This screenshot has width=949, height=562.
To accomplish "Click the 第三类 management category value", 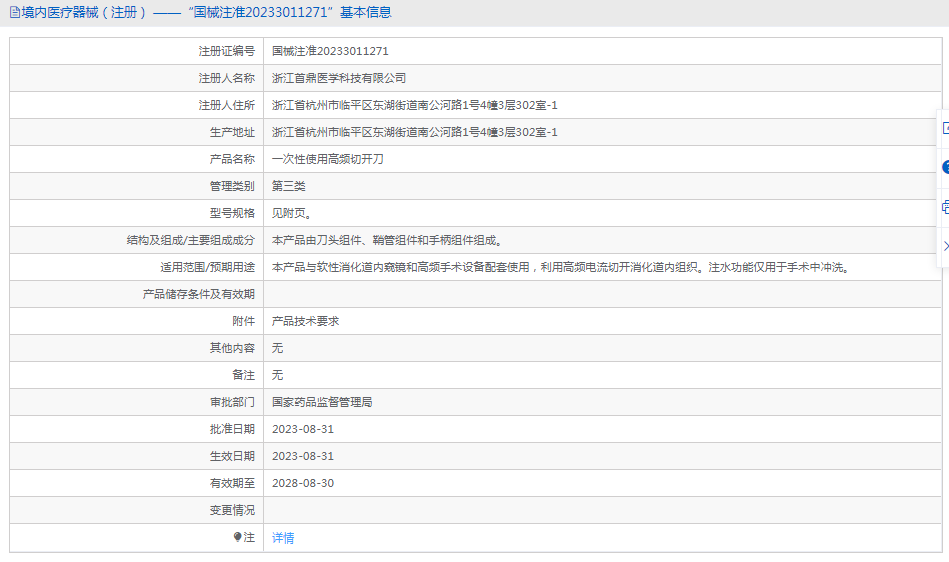I will pyautogui.click(x=289, y=186).
